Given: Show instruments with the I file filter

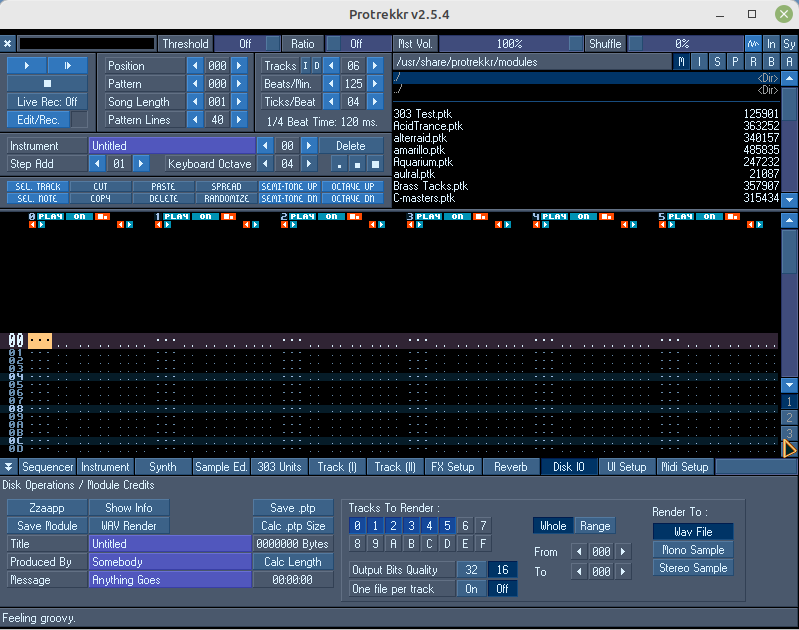Looking at the screenshot, I should point(699,62).
